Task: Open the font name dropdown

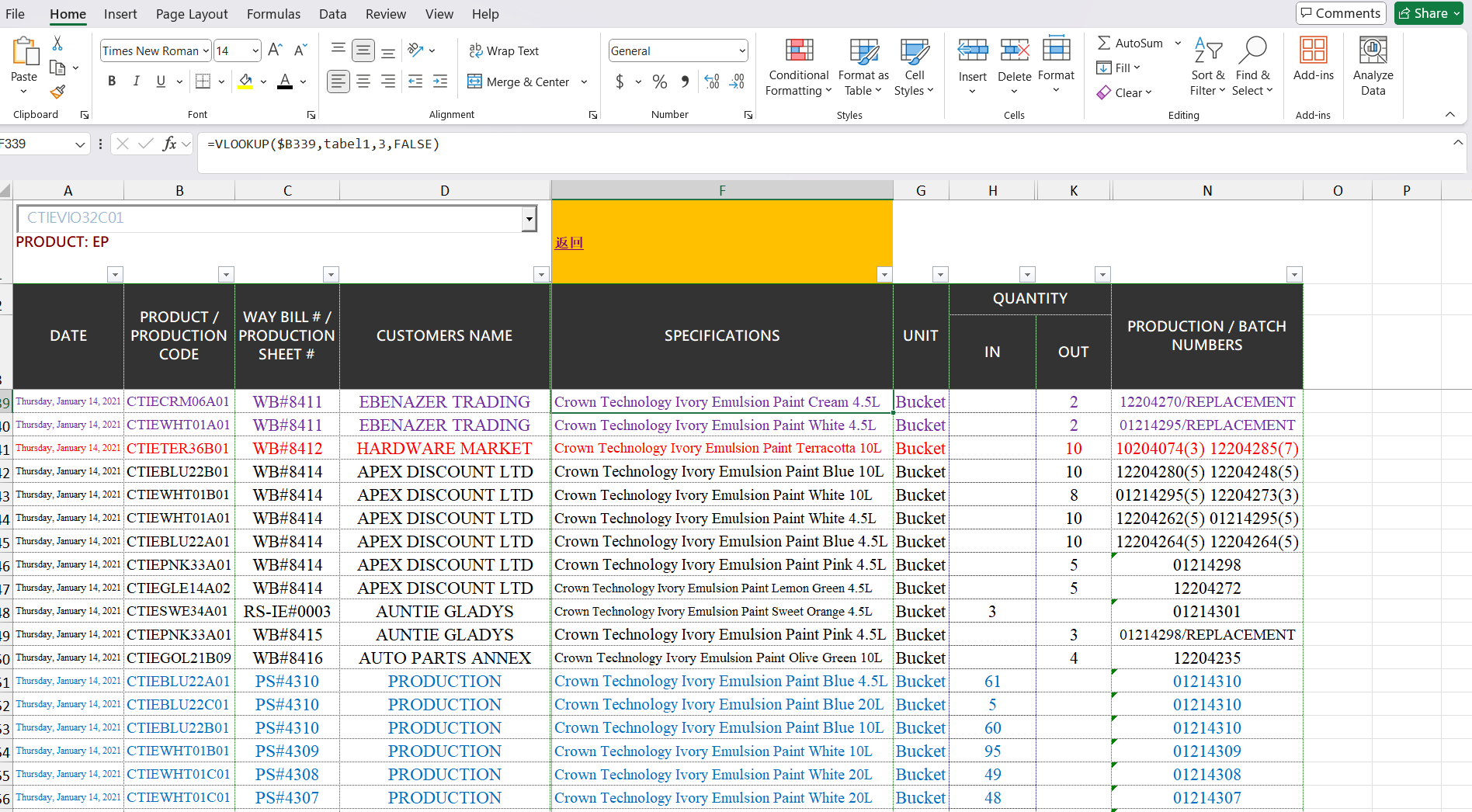Action: point(206,51)
